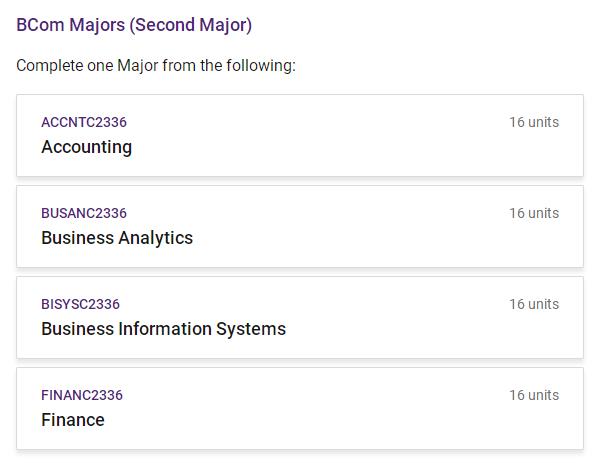This screenshot has width=602, height=463.
Task: Click the BCom Majors (Second Major) heading
Action: pos(134,25)
